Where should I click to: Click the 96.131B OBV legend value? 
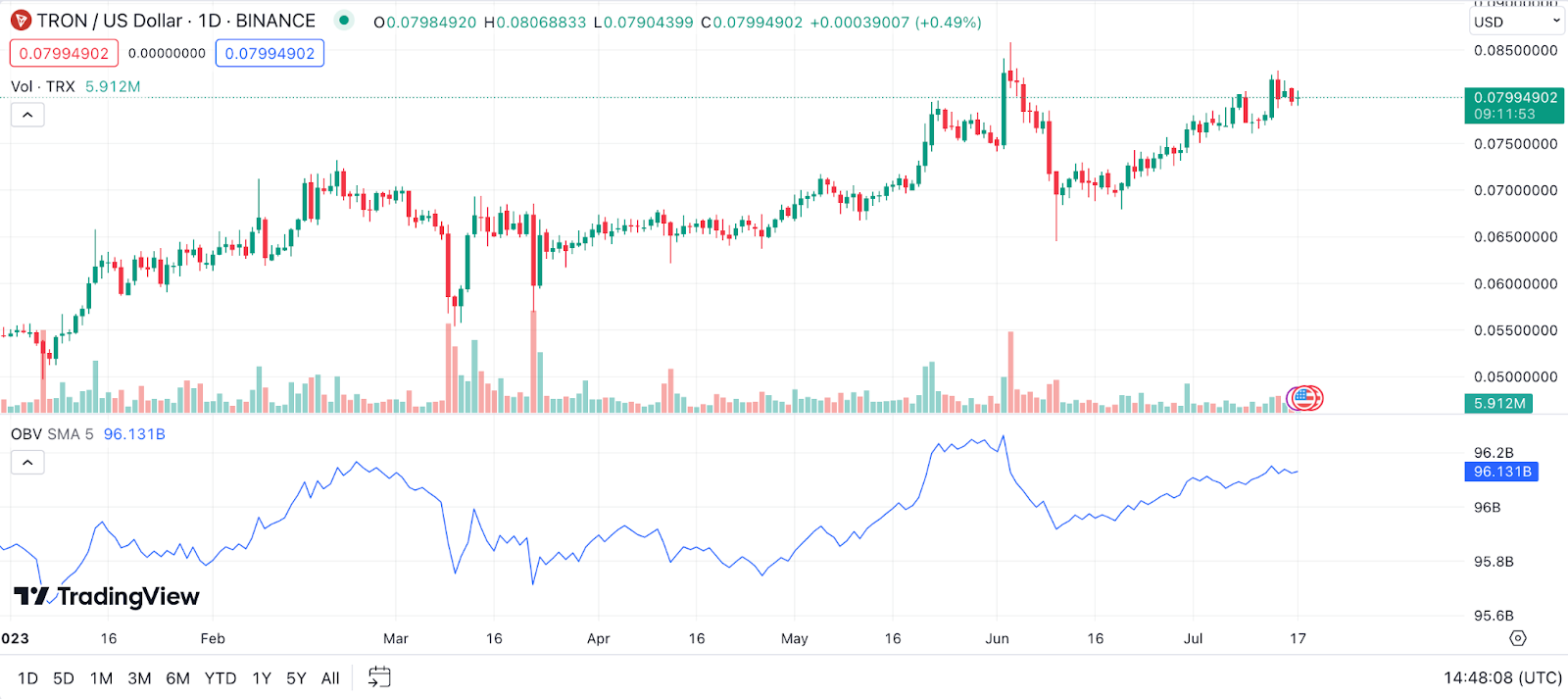click(134, 434)
